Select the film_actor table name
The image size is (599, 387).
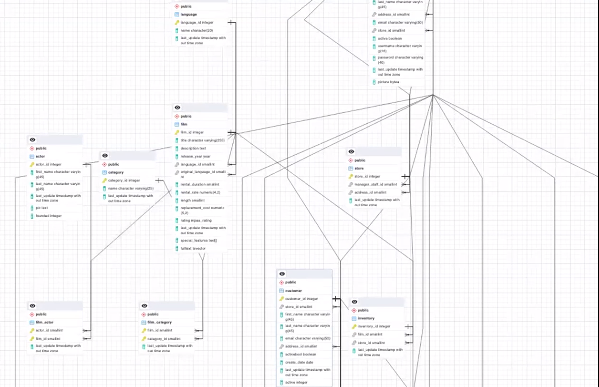coord(45,322)
